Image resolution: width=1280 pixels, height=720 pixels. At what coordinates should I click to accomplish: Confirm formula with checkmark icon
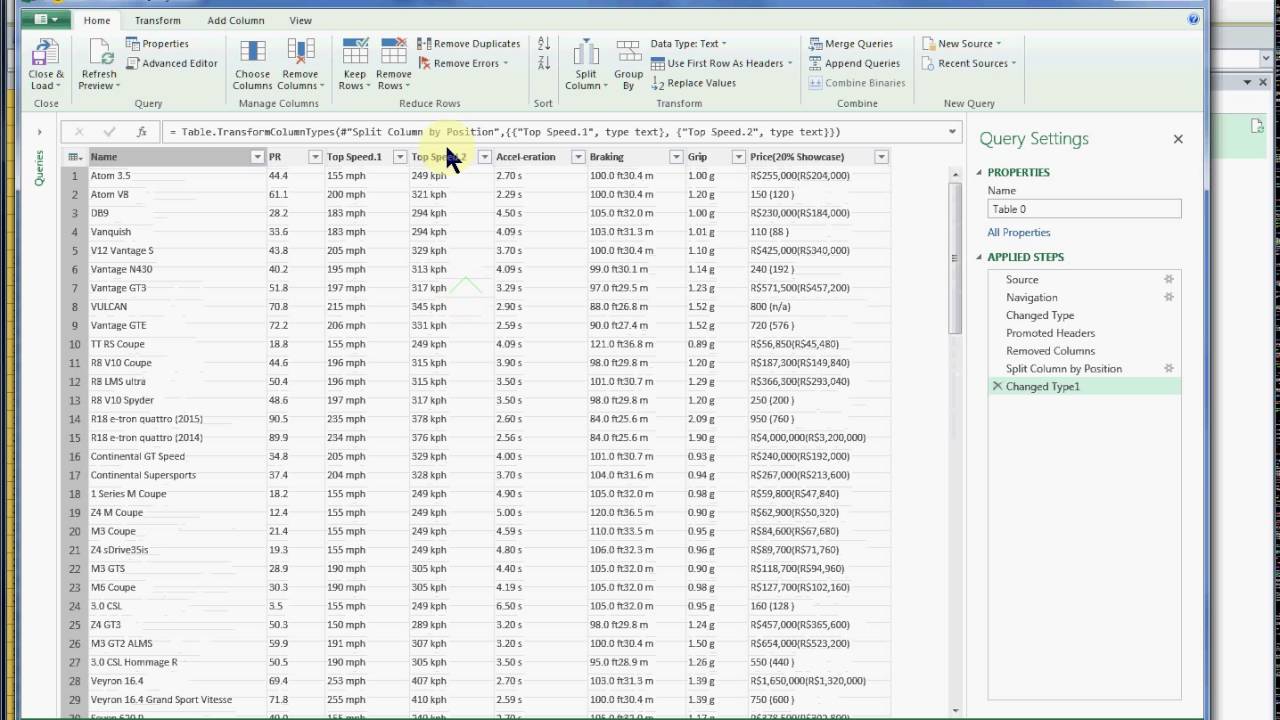coord(110,132)
